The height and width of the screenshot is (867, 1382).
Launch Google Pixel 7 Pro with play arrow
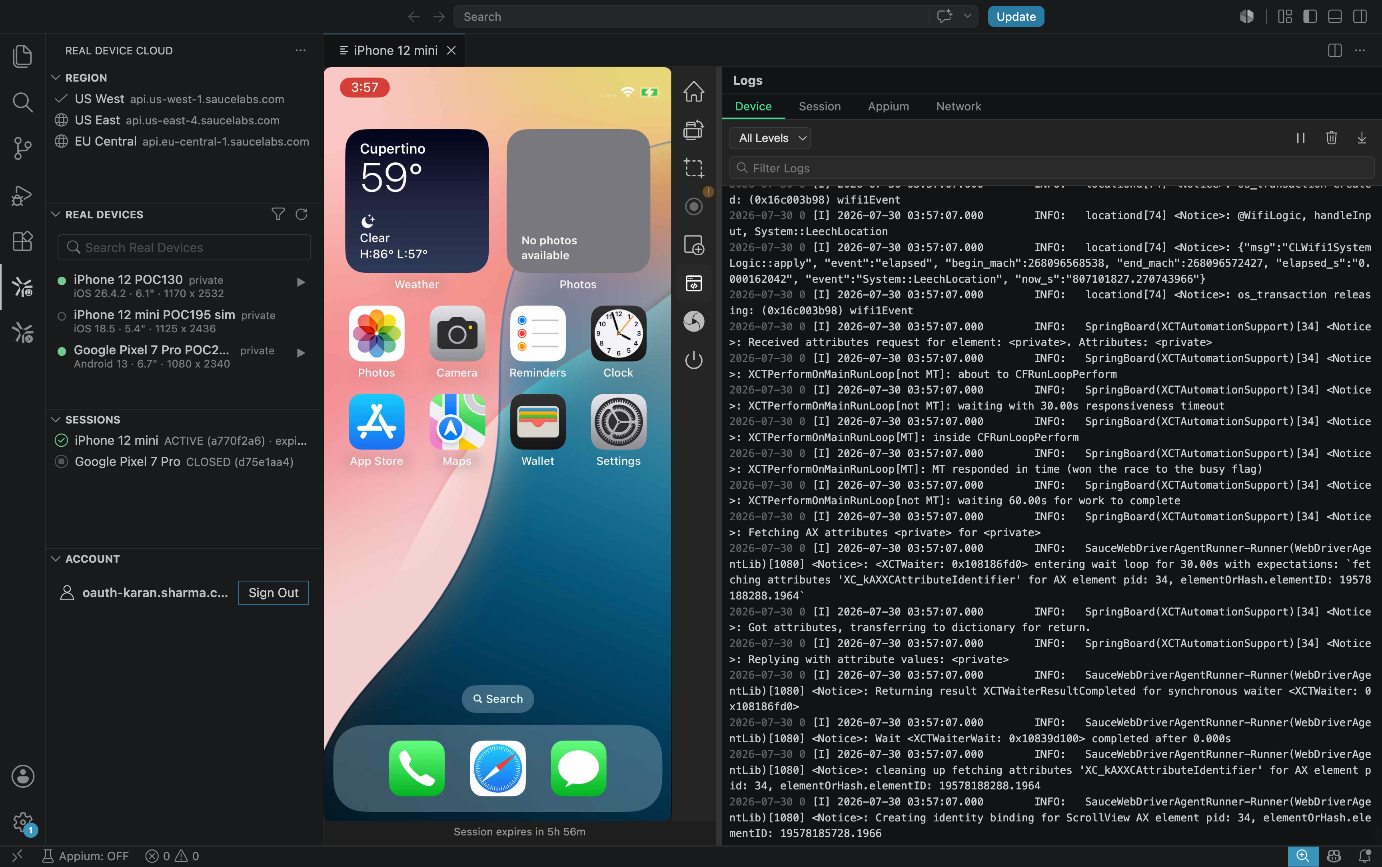tap(301, 352)
